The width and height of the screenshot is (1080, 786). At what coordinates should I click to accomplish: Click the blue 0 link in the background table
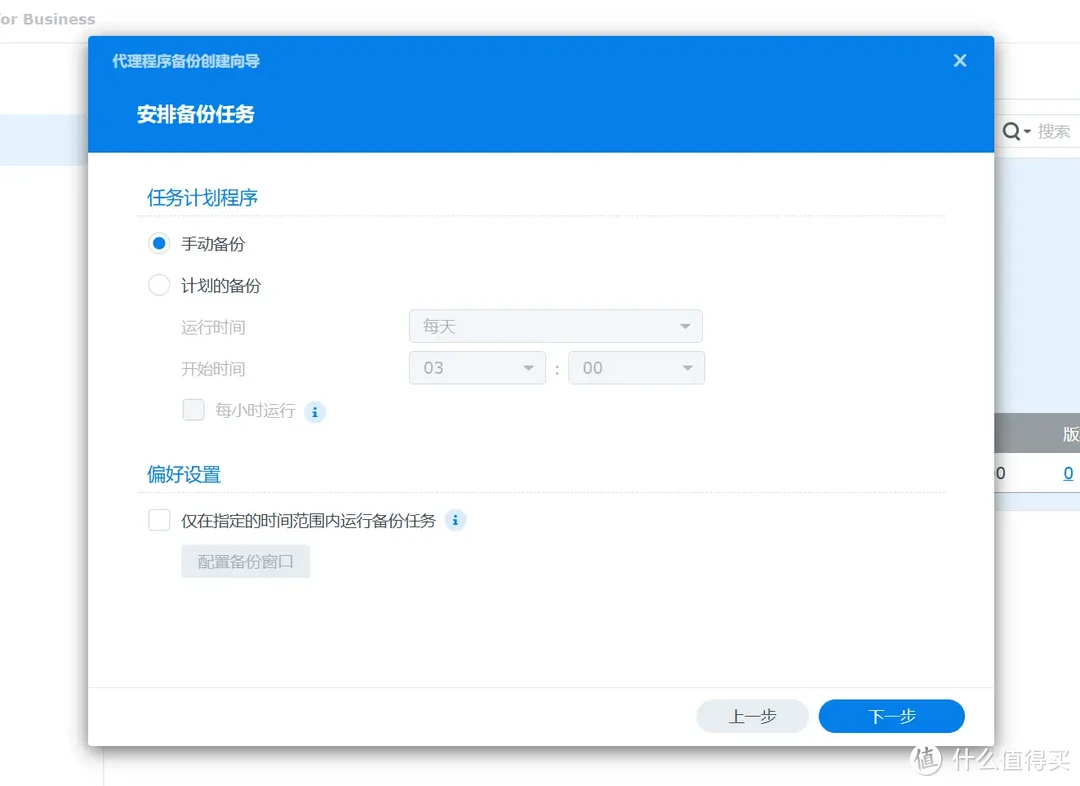pos(1068,472)
